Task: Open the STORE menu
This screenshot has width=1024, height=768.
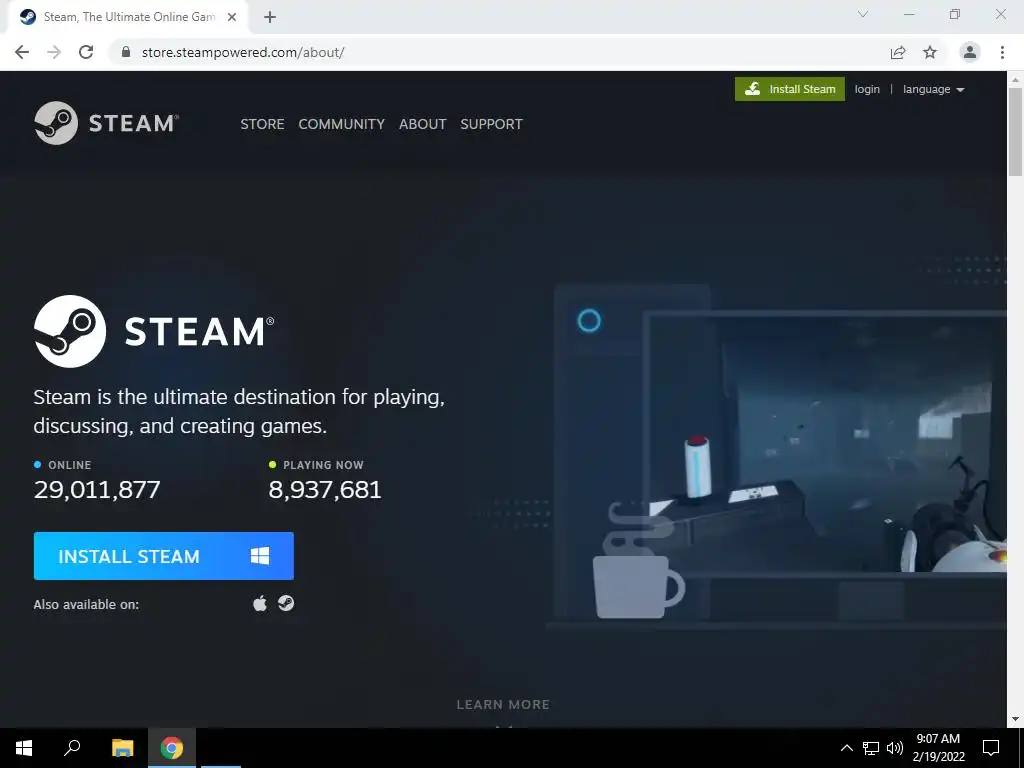Action: pos(263,124)
